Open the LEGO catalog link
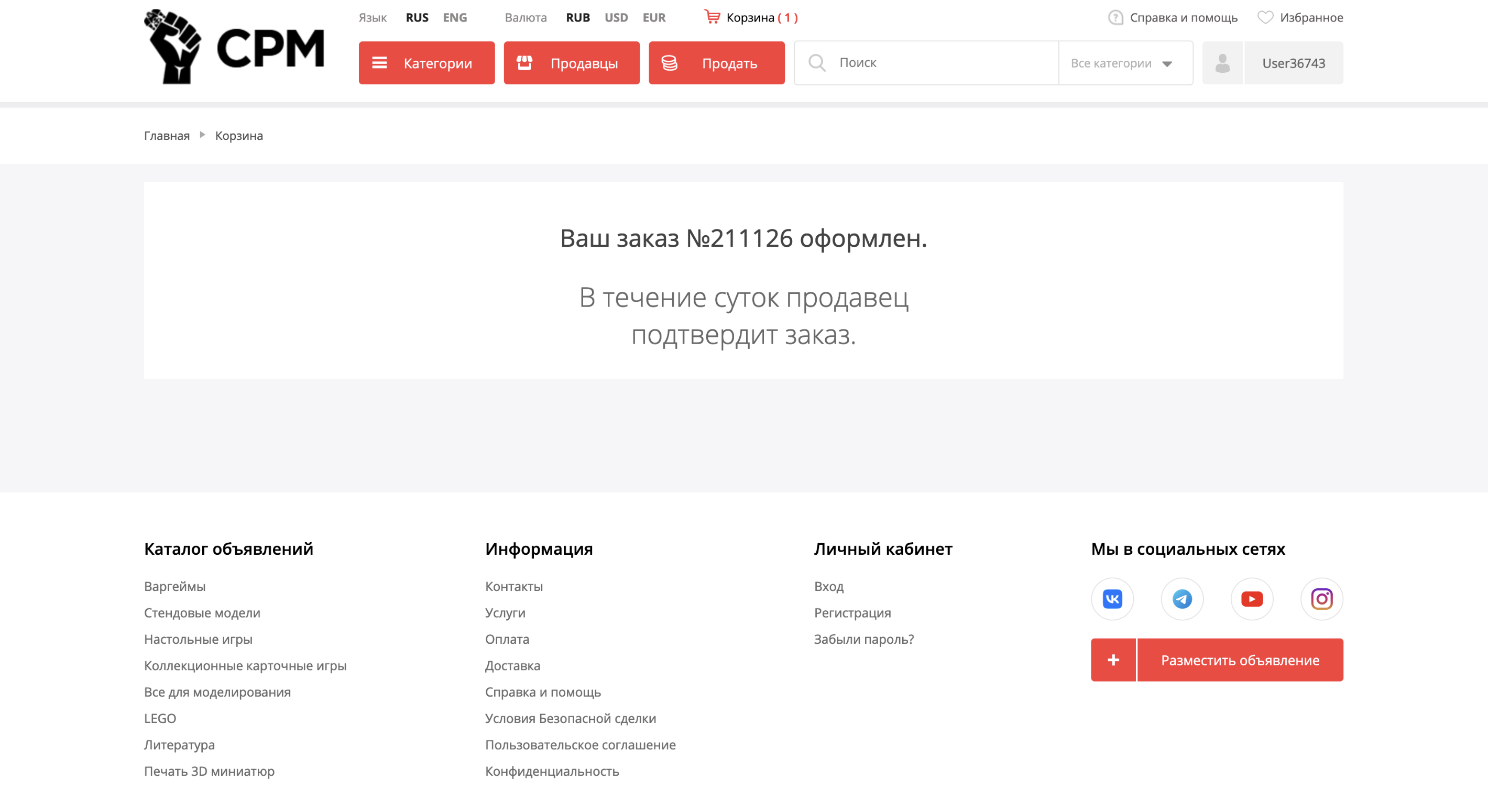The width and height of the screenshot is (1488, 812). click(160, 718)
